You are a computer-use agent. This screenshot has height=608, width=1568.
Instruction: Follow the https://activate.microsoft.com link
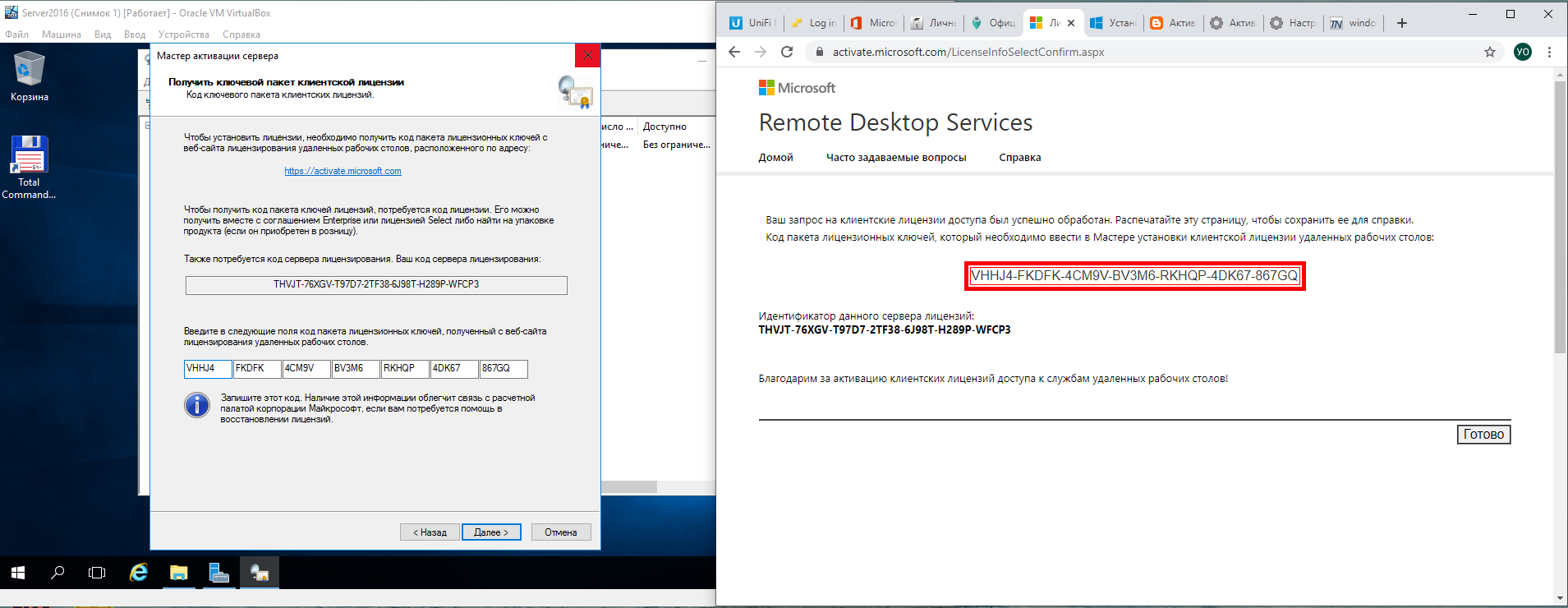pyautogui.click(x=343, y=171)
